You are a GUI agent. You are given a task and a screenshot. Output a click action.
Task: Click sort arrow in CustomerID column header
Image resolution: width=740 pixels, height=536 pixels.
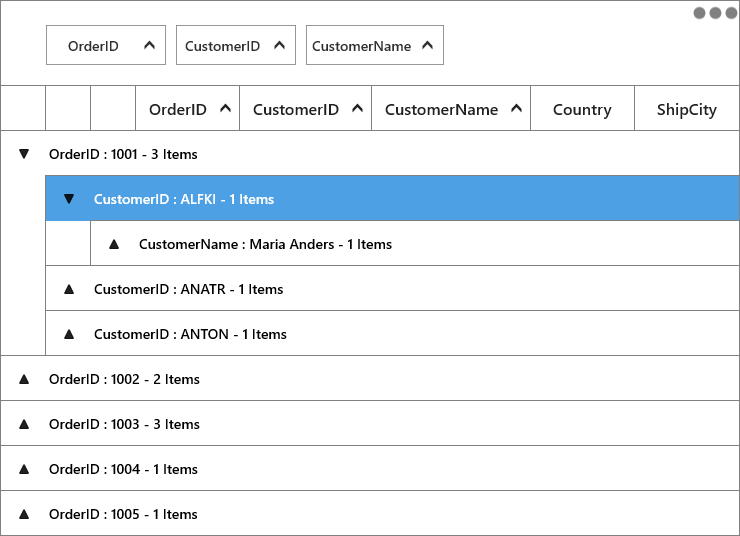[358, 109]
